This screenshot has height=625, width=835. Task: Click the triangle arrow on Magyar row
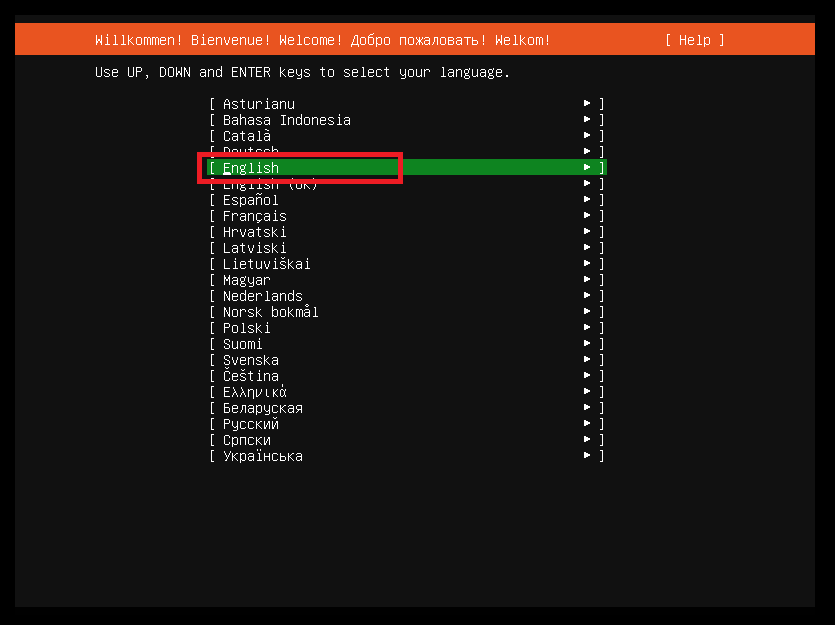click(x=588, y=280)
